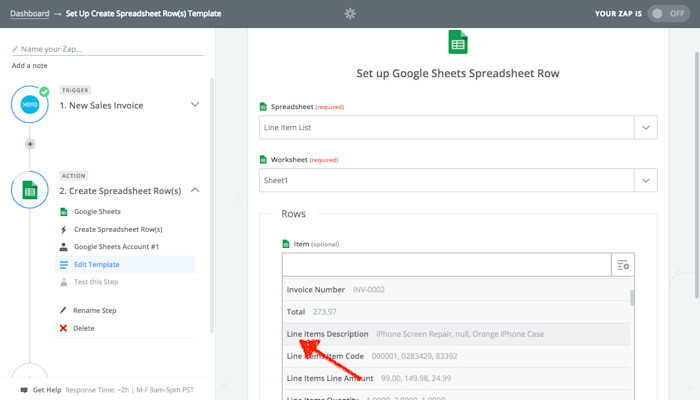Click the Worksheet dropdown chevron arrow

point(646,180)
